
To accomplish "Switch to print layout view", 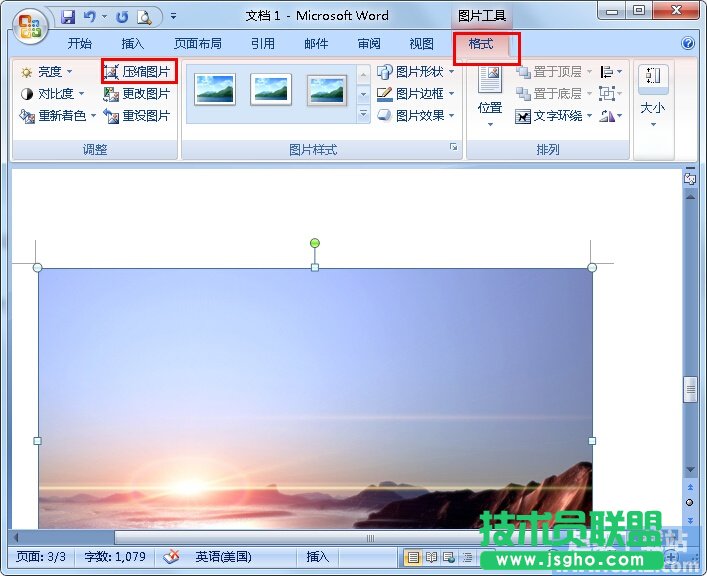I will coord(413,558).
